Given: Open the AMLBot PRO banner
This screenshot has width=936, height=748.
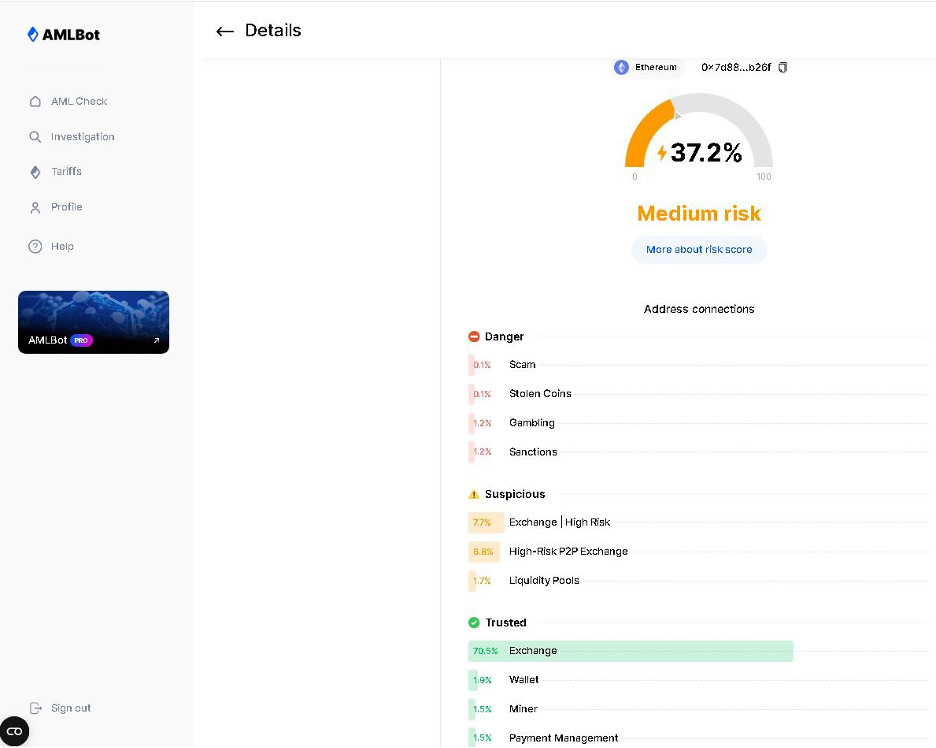Looking at the screenshot, I should (94, 322).
